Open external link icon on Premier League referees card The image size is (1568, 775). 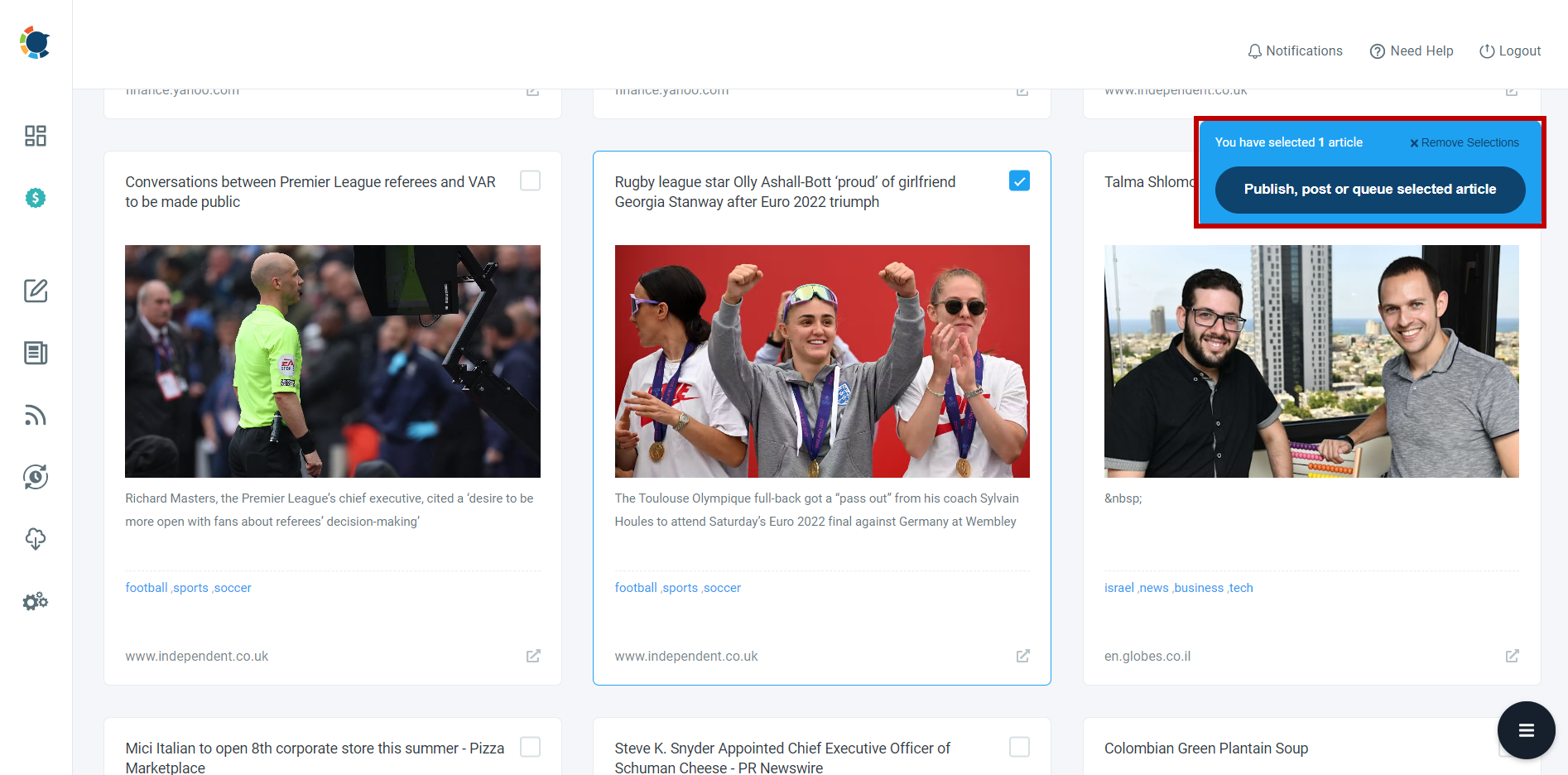[533, 656]
